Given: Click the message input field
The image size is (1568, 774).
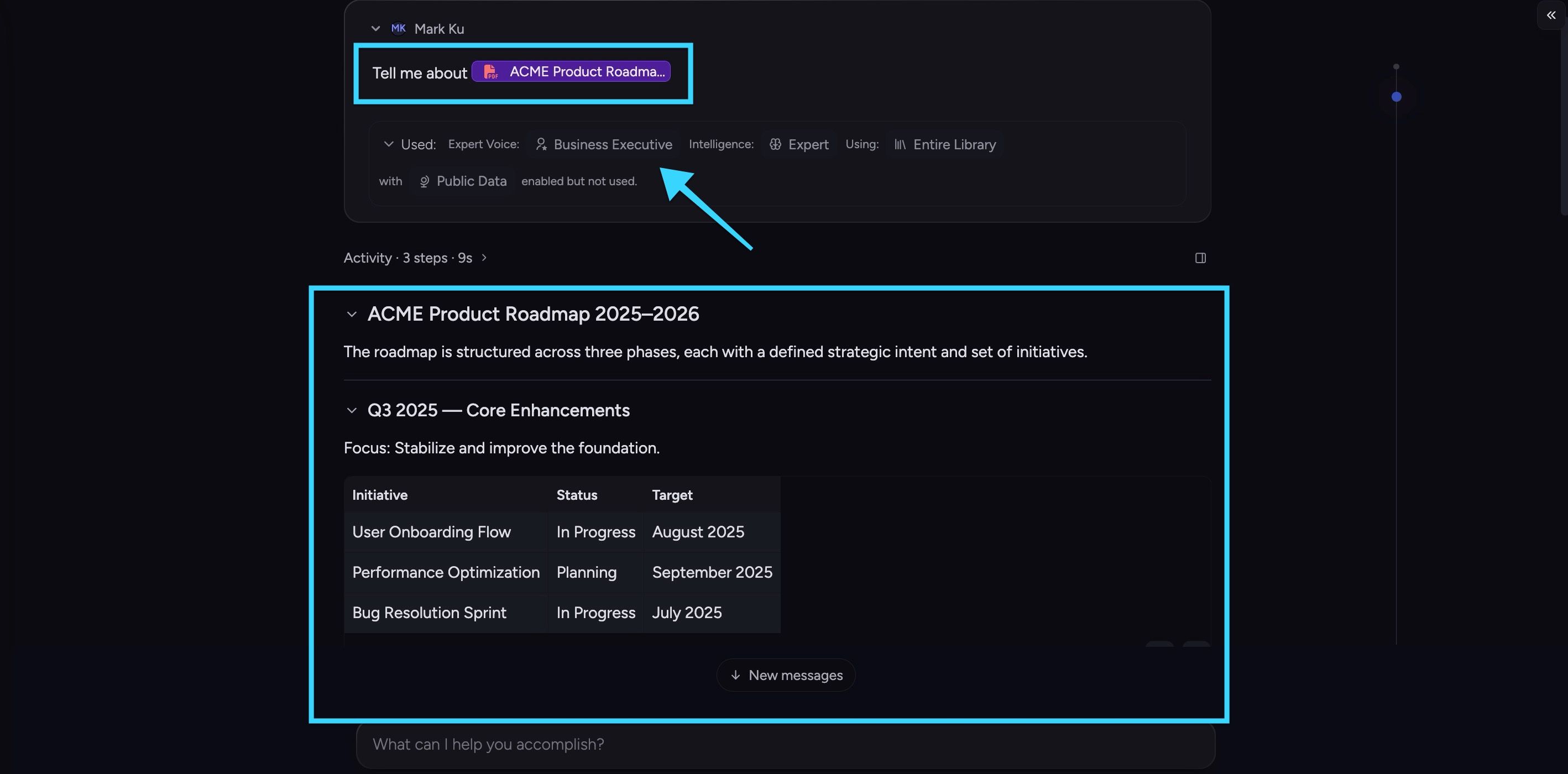Looking at the screenshot, I should click(785, 745).
